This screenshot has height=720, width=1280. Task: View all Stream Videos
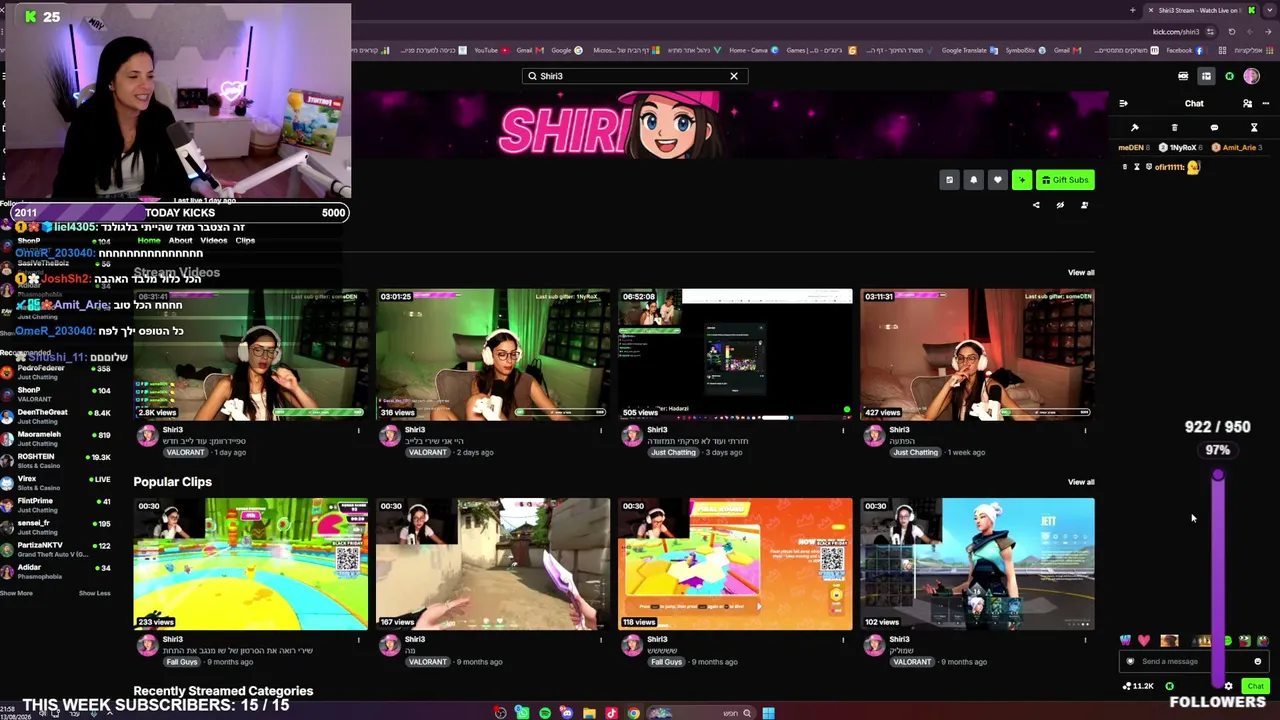pos(1081,272)
